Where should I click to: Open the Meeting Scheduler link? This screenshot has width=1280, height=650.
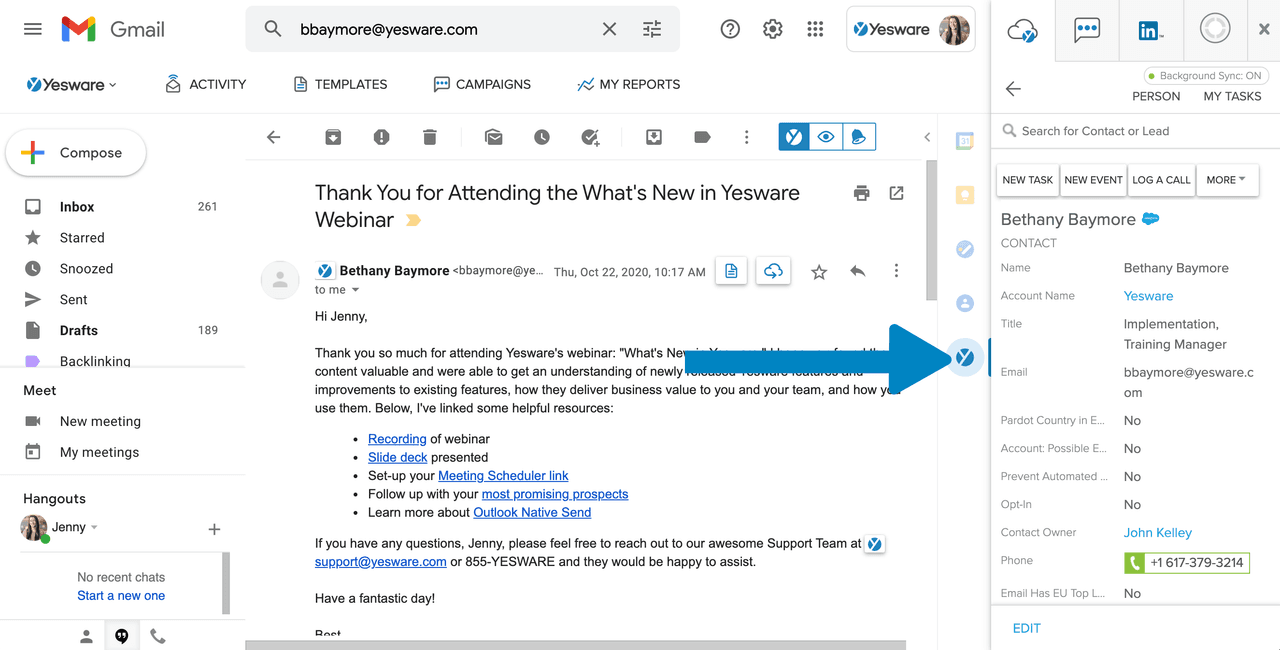503,476
